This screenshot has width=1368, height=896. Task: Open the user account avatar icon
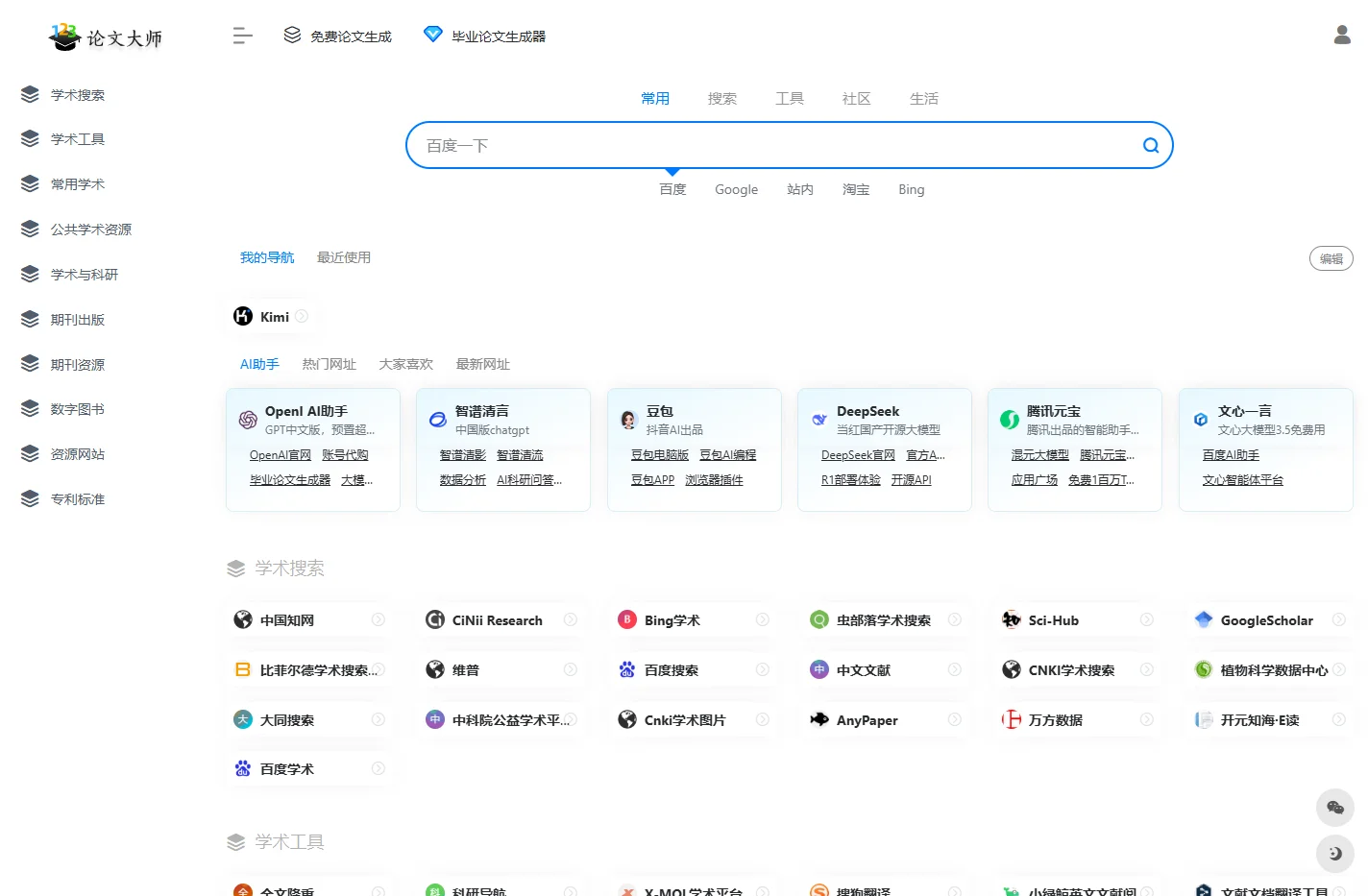pos(1342,36)
